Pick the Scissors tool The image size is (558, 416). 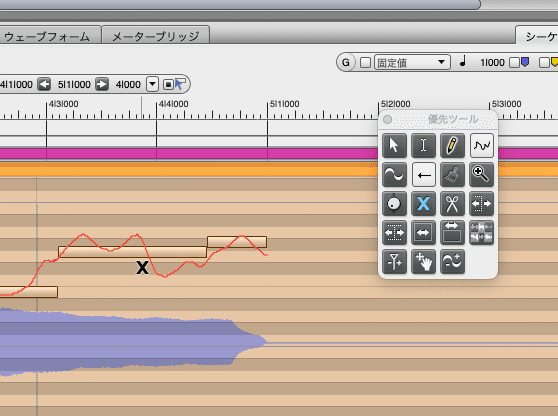[x=452, y=204]
